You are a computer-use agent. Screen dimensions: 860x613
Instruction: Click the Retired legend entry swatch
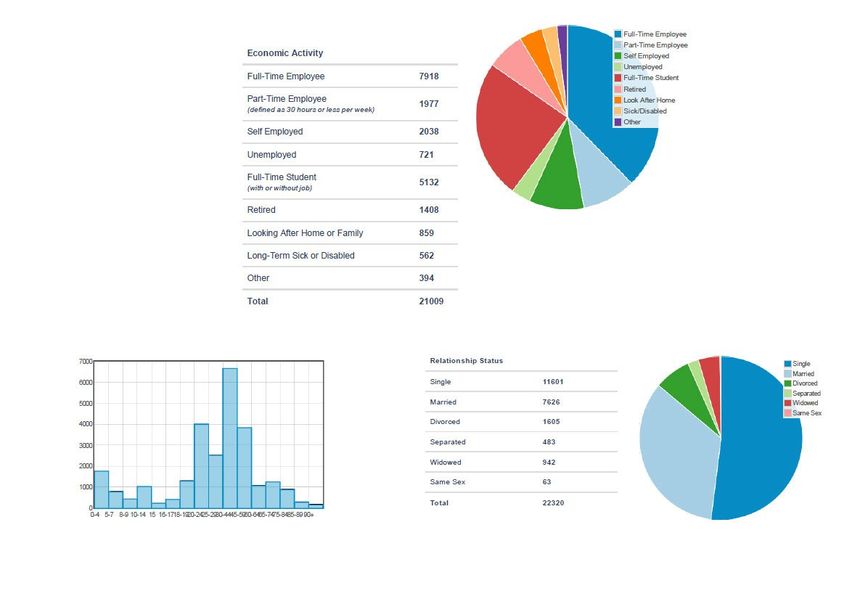coord(618,90)
